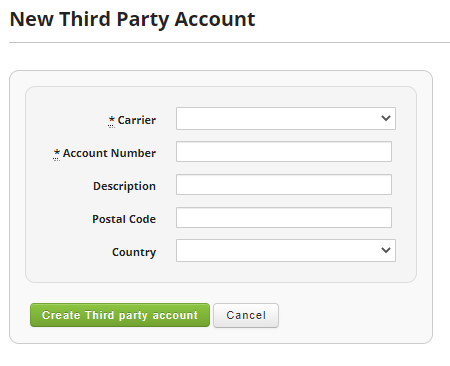Focus the Account Number input field
Image resolution: width=450 pixels, height=366 pixels.
(x=284, y=152)
